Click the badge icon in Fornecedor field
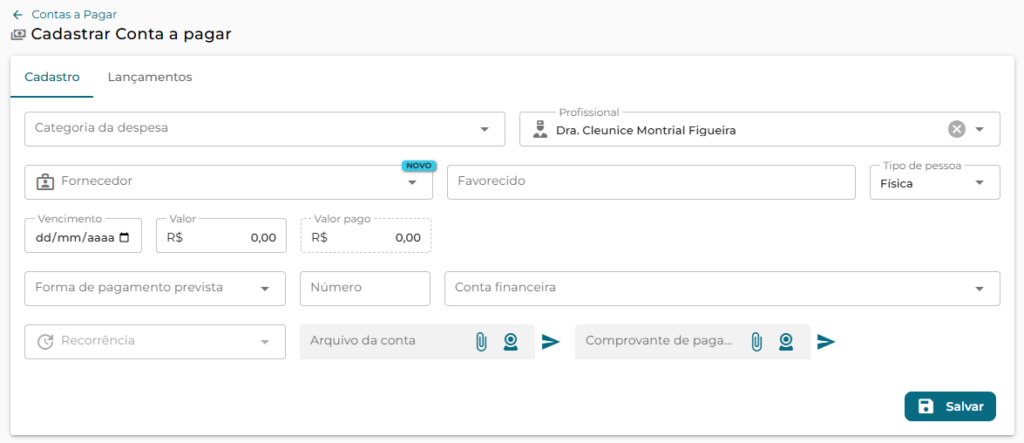The image size is (1024, 443). (44, 182)
